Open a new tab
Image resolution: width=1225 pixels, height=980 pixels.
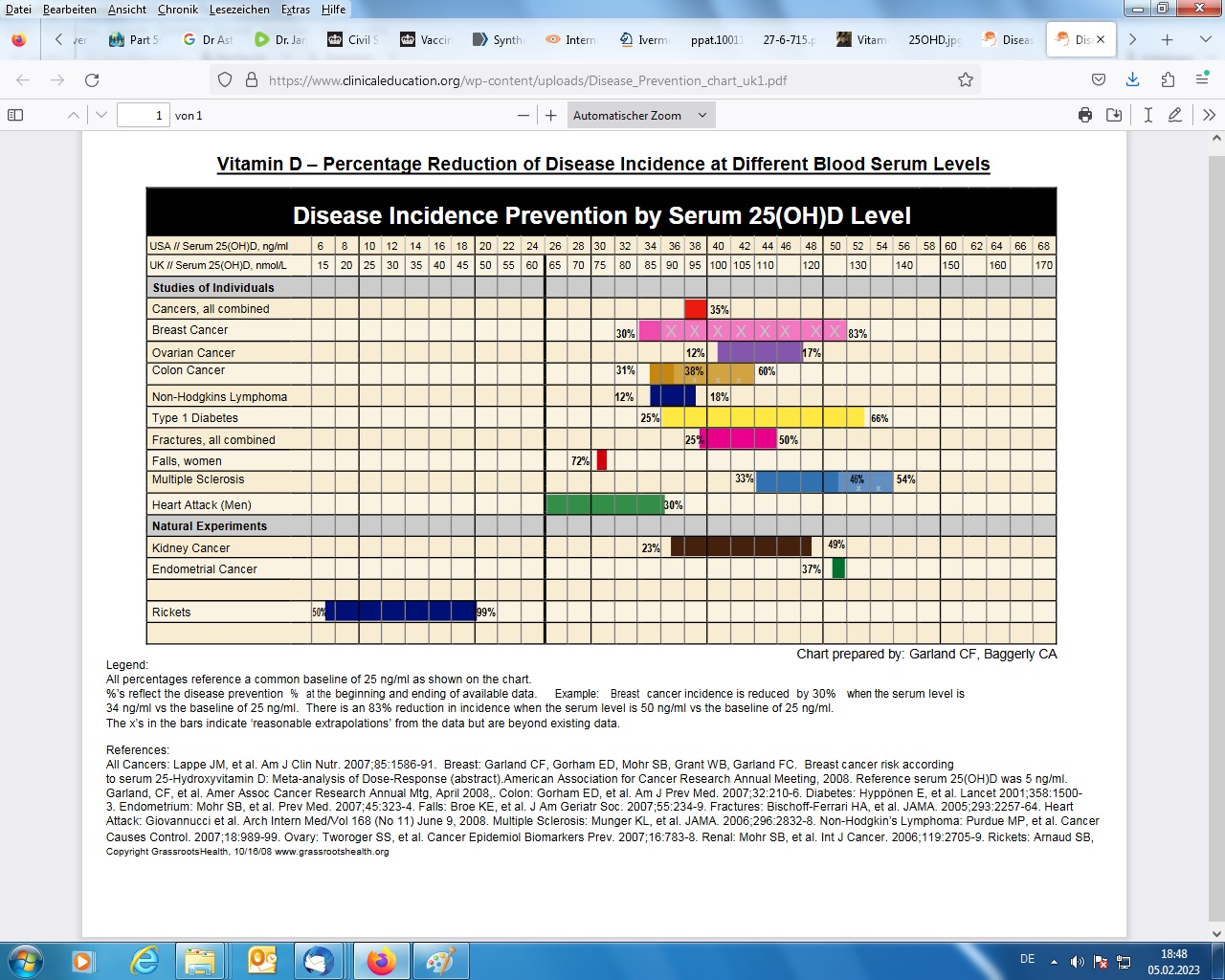coord(1168,40)
